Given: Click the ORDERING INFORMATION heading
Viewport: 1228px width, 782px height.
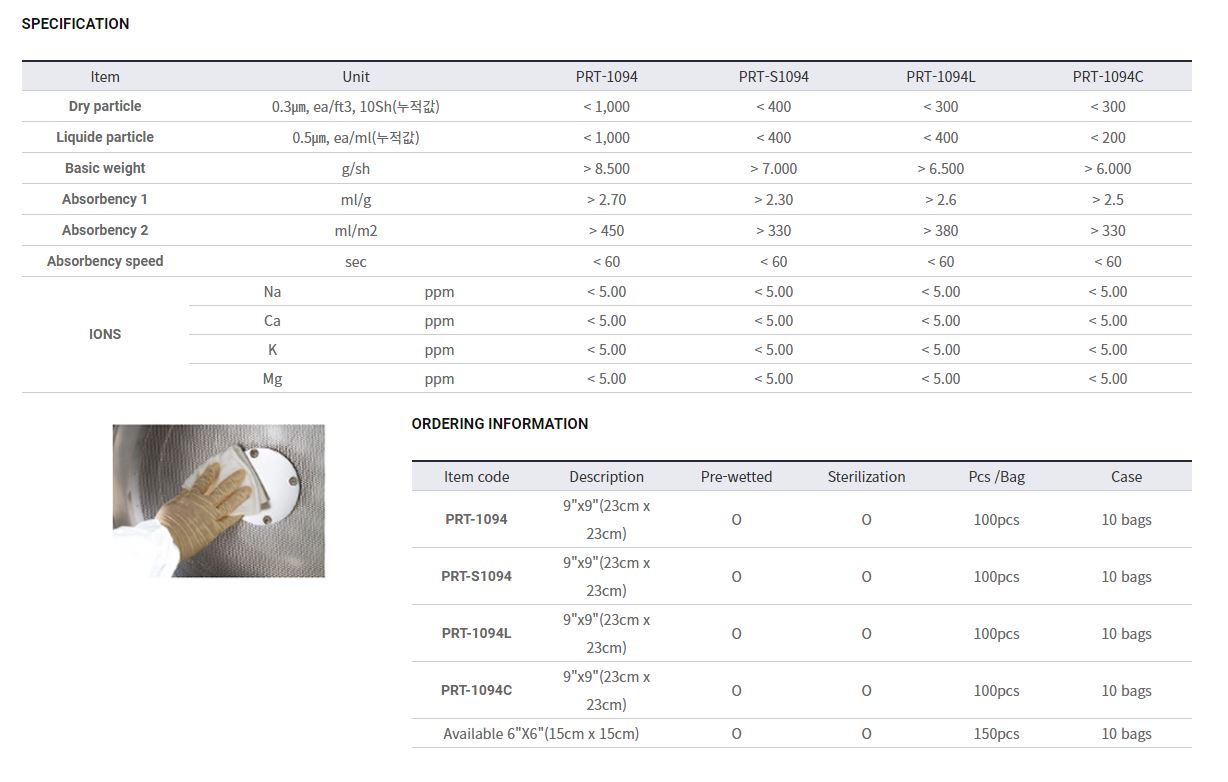Looking at the screenshot, I should pos(499,424).
